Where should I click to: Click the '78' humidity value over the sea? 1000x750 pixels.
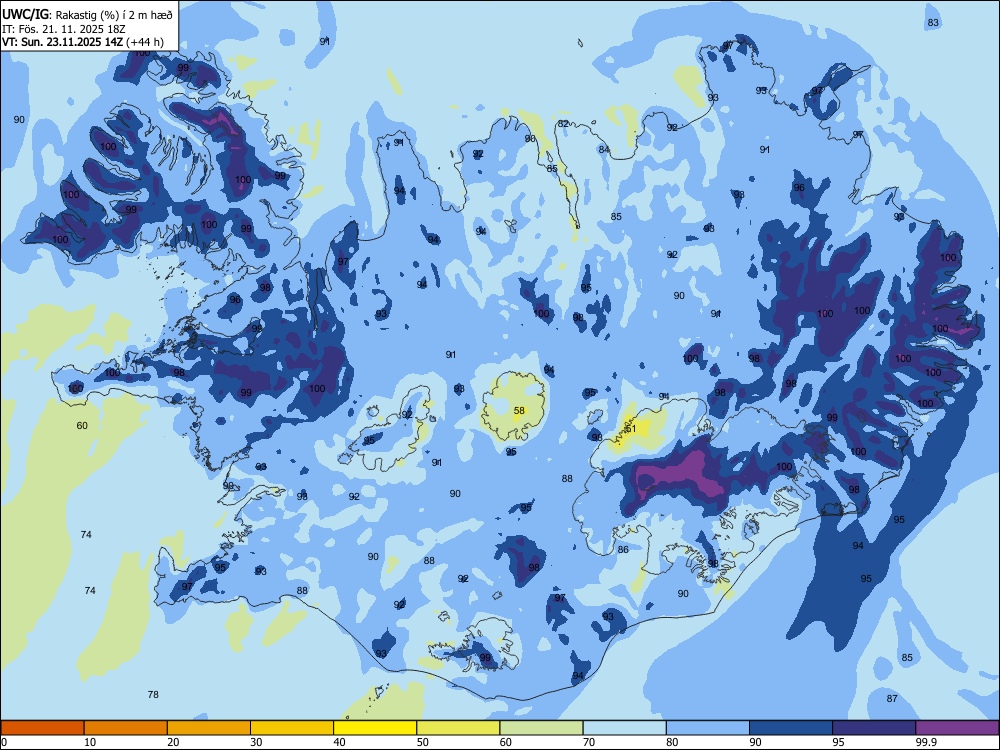tap(153, 695)
